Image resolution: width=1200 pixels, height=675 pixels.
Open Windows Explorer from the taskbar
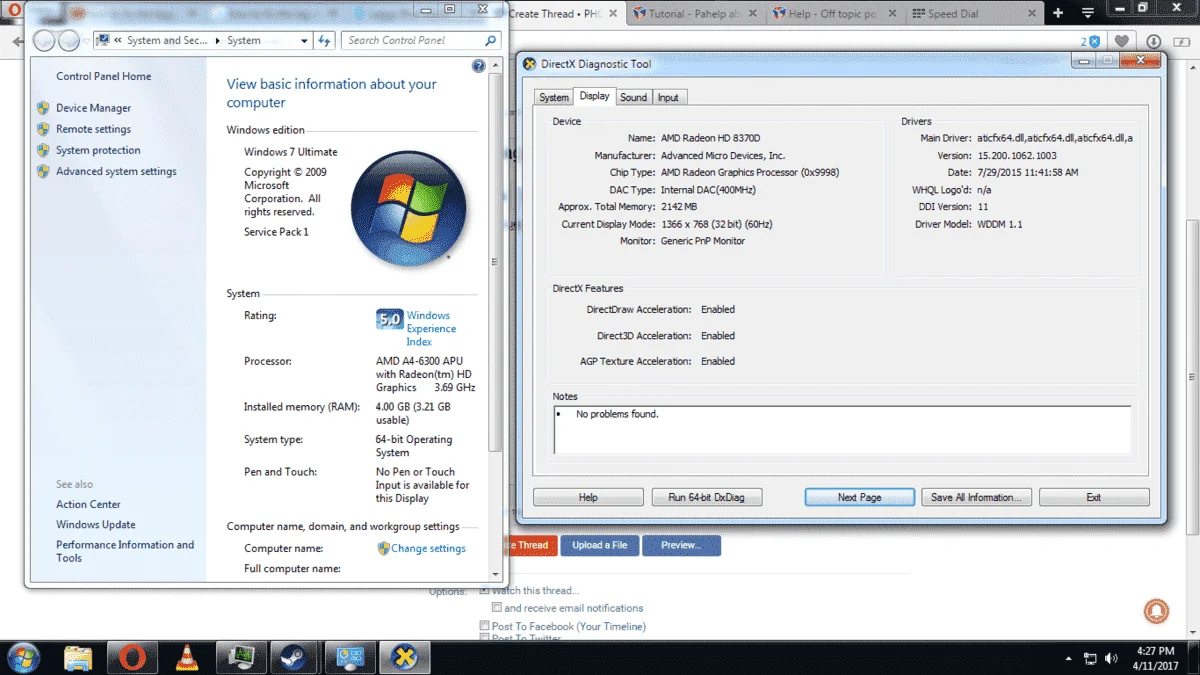click(x=78, y=657)
